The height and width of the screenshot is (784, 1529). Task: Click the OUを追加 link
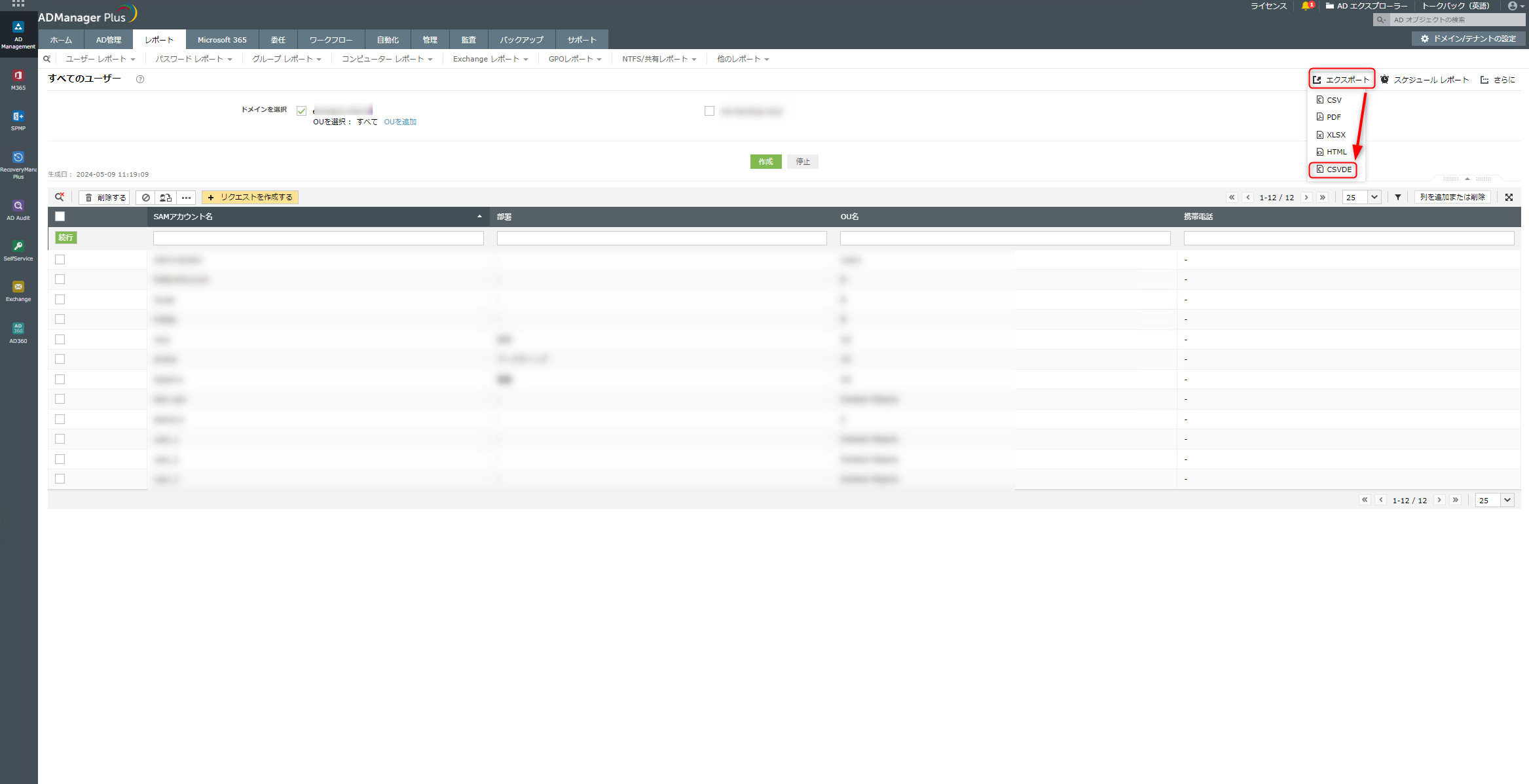400,122
